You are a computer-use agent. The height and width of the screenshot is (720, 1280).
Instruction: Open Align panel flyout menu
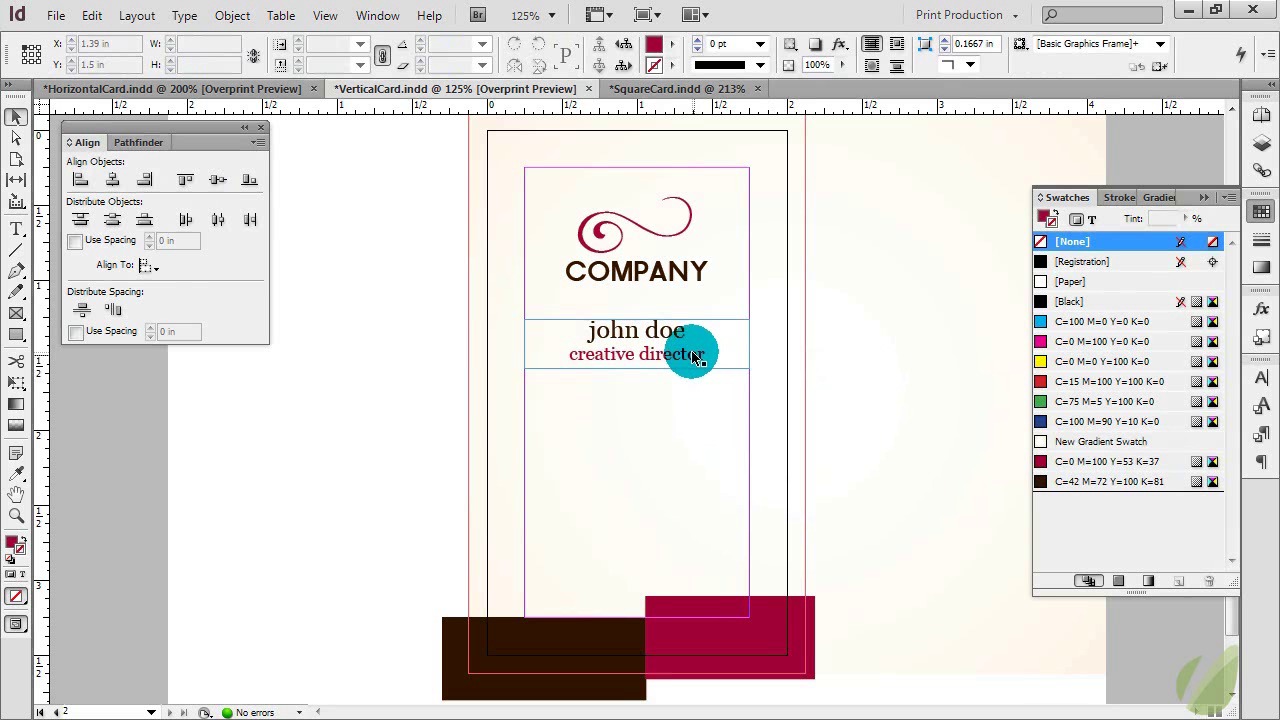pyautogui.click(x=259, y=143)
